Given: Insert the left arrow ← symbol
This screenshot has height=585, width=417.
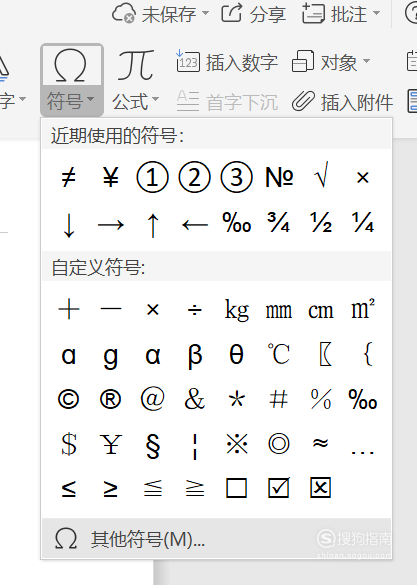Looking at the screenshot, I should click(x=195, y=225).
